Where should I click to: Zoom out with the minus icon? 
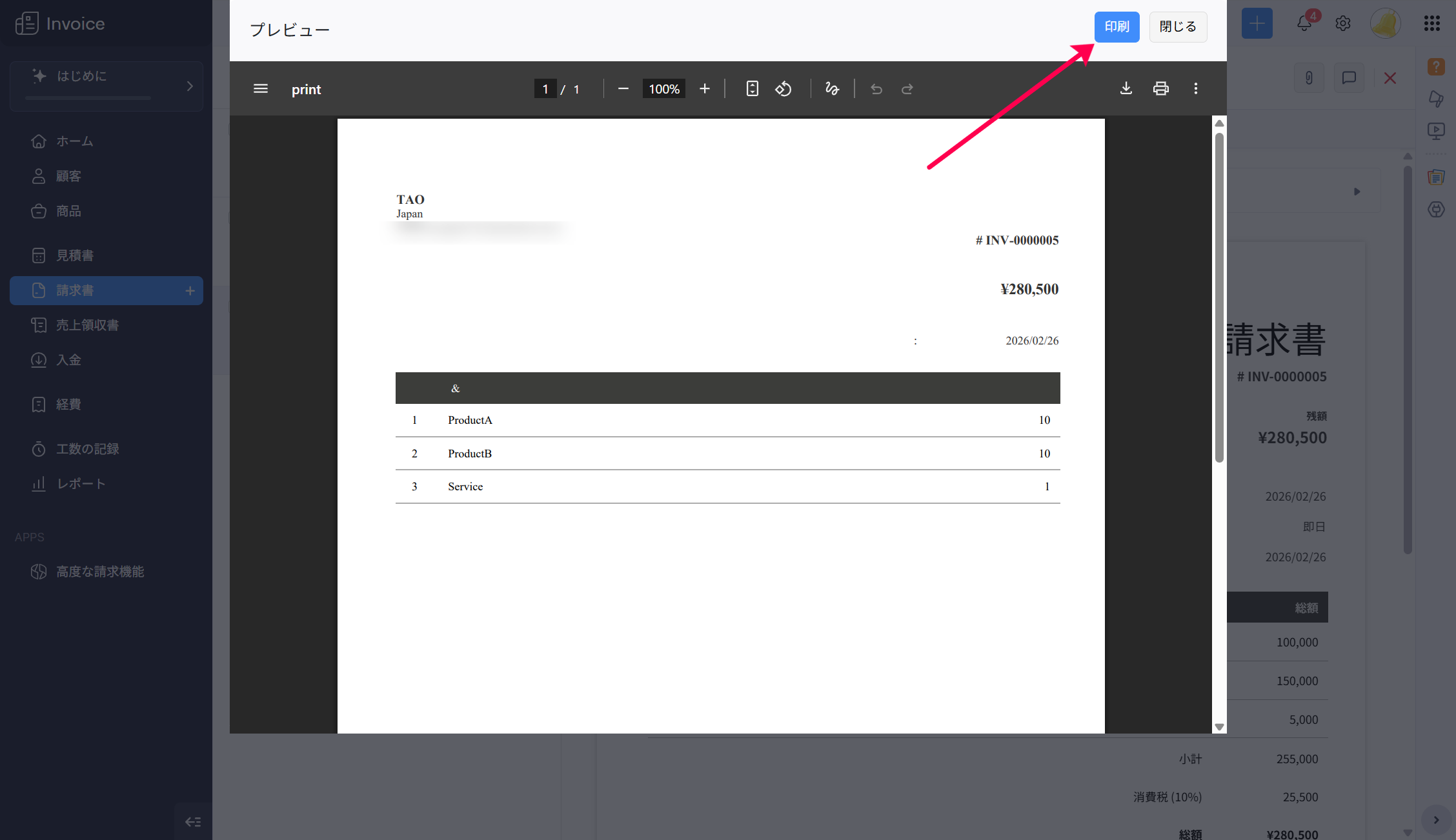click(623, 88)
